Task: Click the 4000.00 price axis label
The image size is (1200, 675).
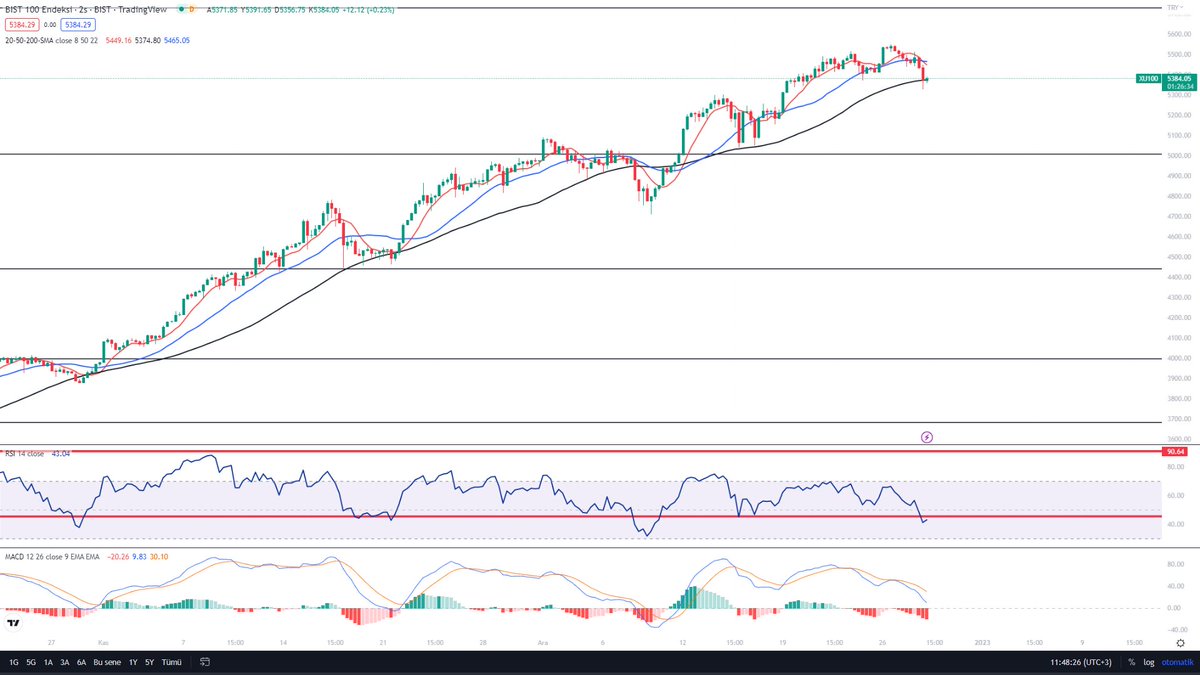Action: click(1178, 358)
